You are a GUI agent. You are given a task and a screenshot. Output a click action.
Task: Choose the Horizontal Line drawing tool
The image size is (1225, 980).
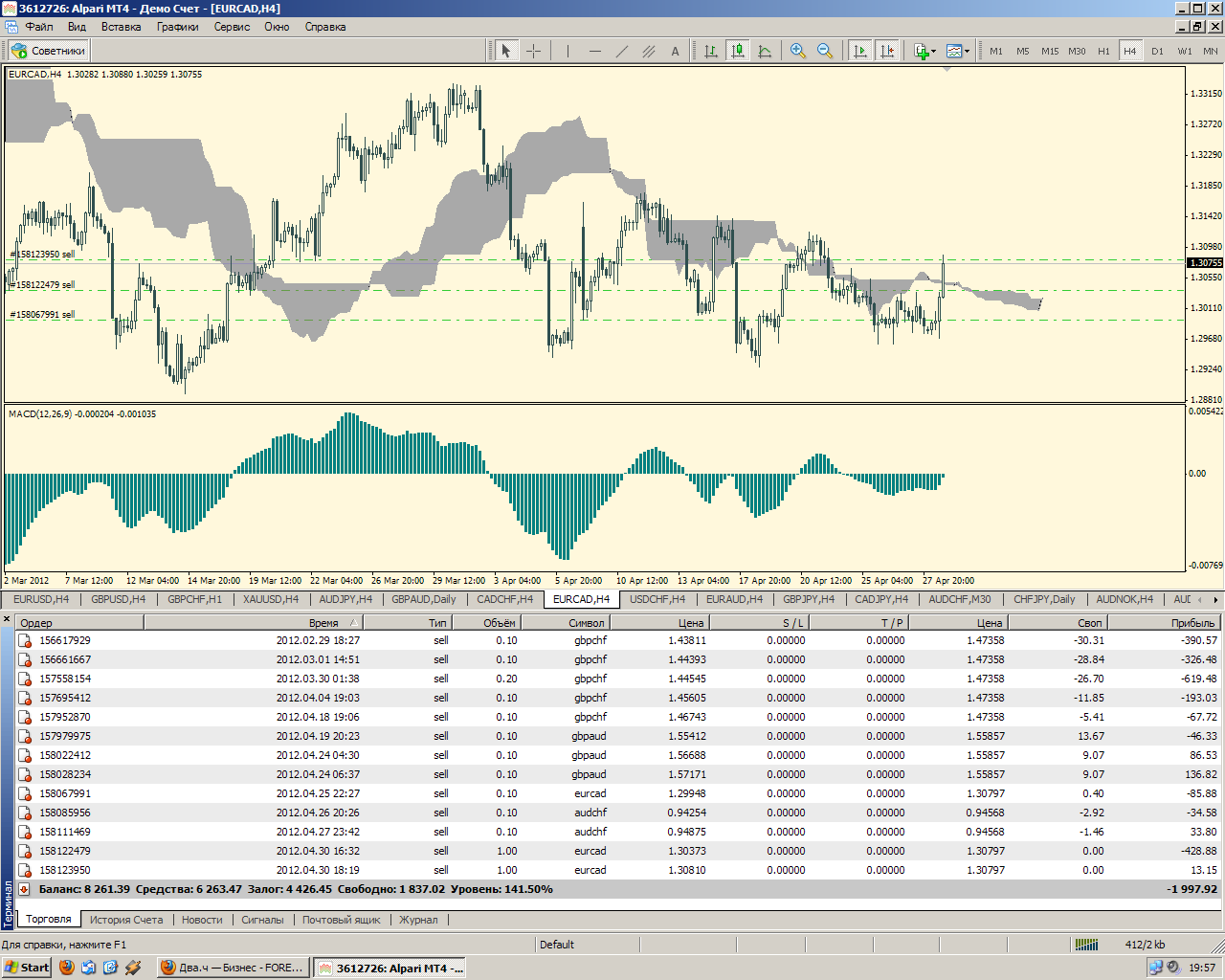(594, 51)
